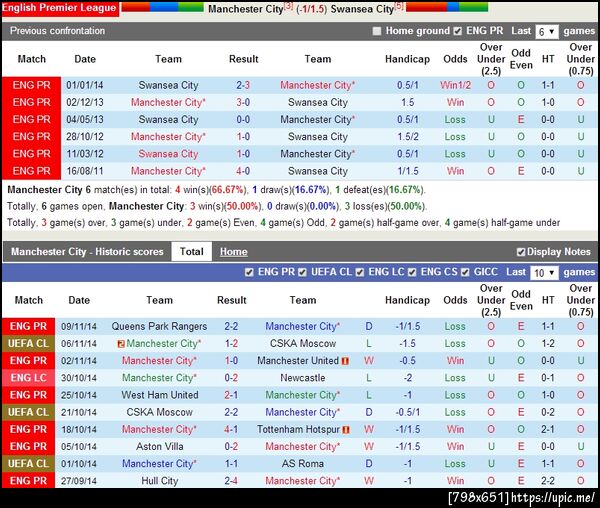Click Aston Villa team name
Screen dimensions: 600x508
pos(160,446)
